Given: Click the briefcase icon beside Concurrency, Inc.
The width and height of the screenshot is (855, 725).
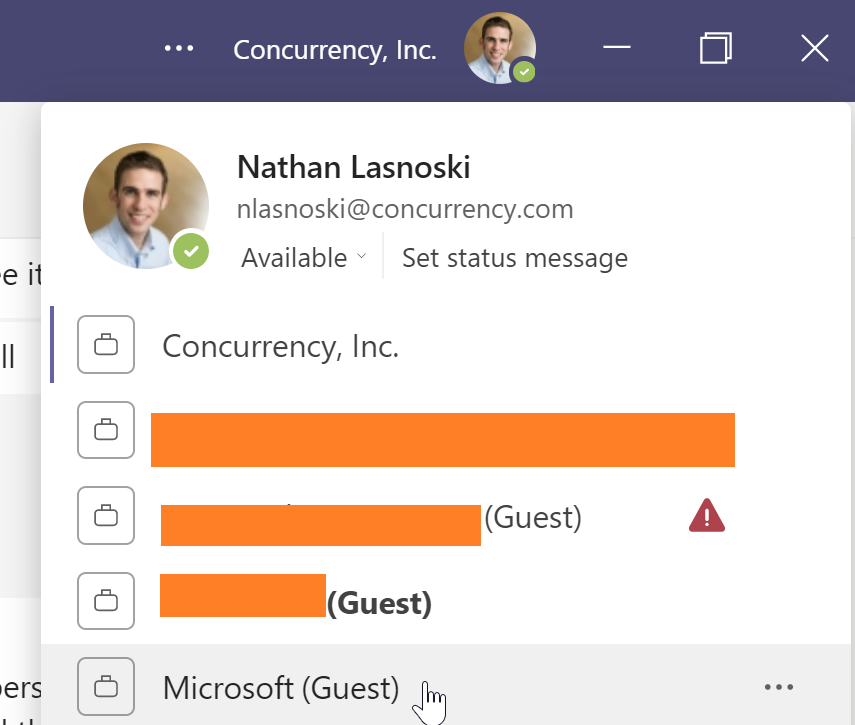Looking at the screenshot, I should coord(106,346).
